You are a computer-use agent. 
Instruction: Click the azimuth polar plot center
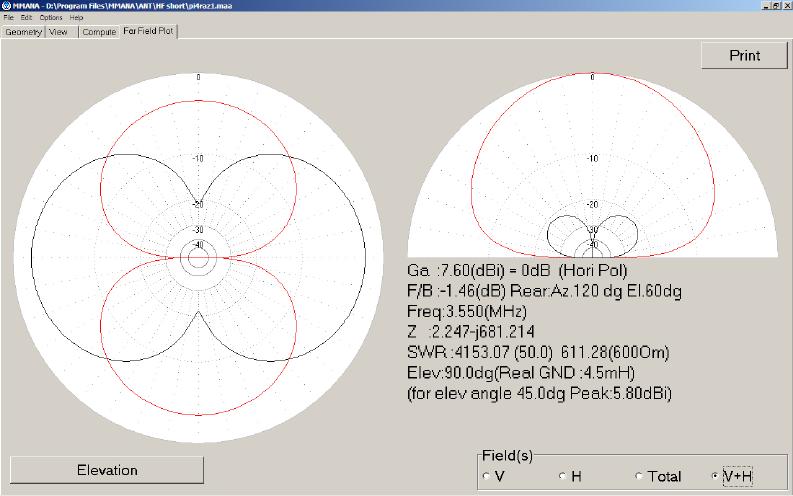198,257
